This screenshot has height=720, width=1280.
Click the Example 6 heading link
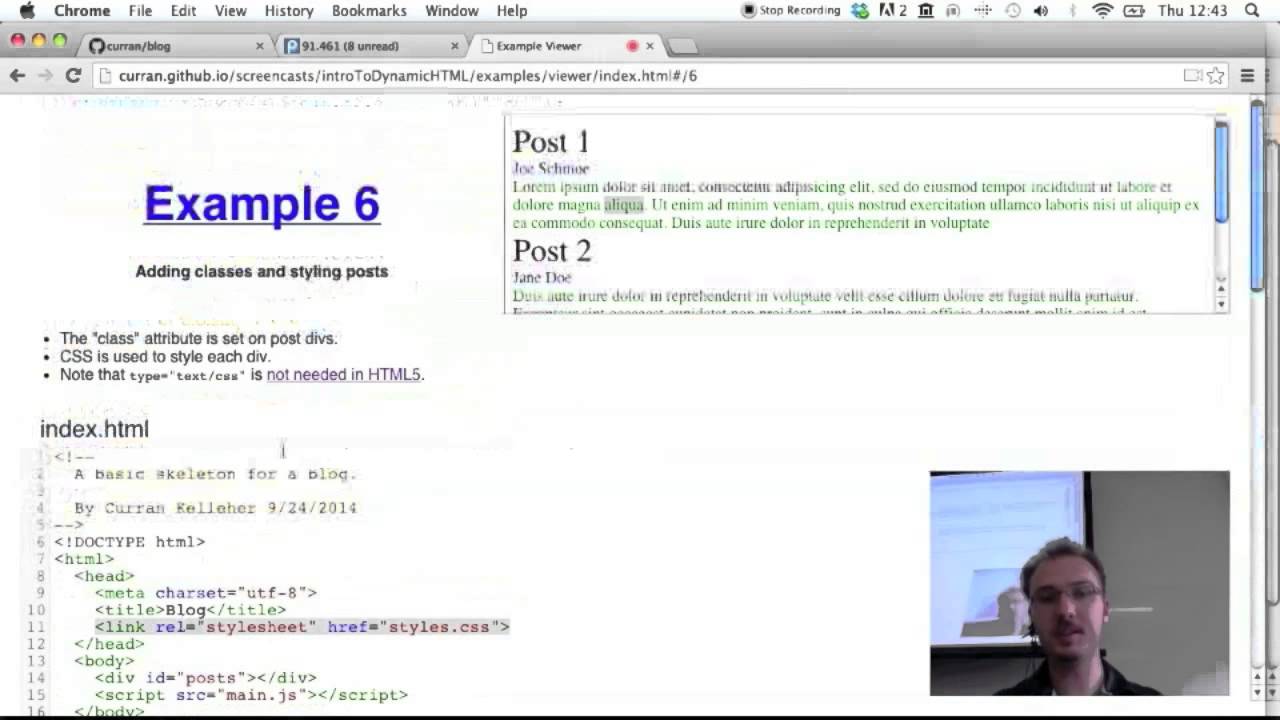click(262, 203)
